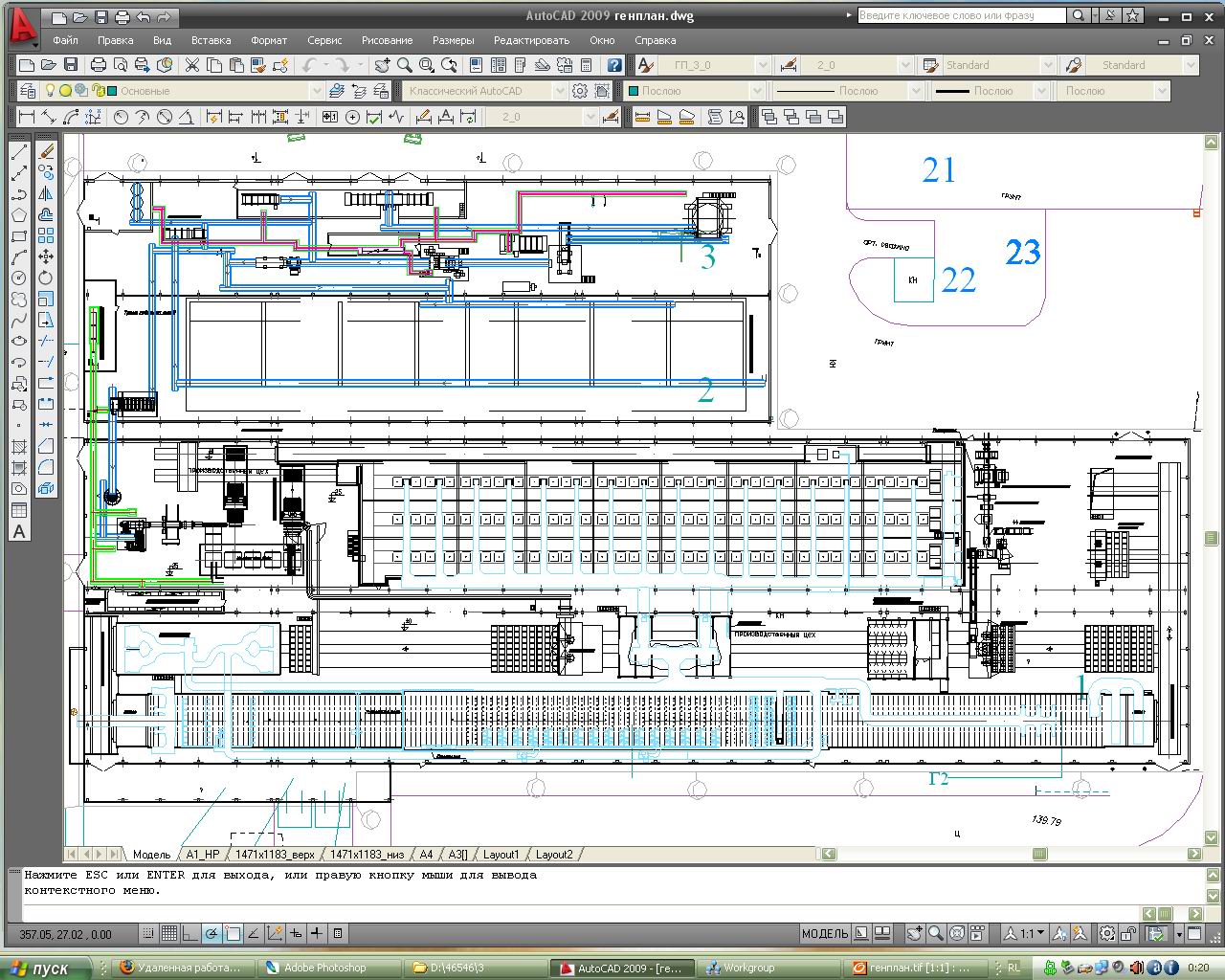
Task: Select the Pan hand tool
Action: (x=383, y=65)
